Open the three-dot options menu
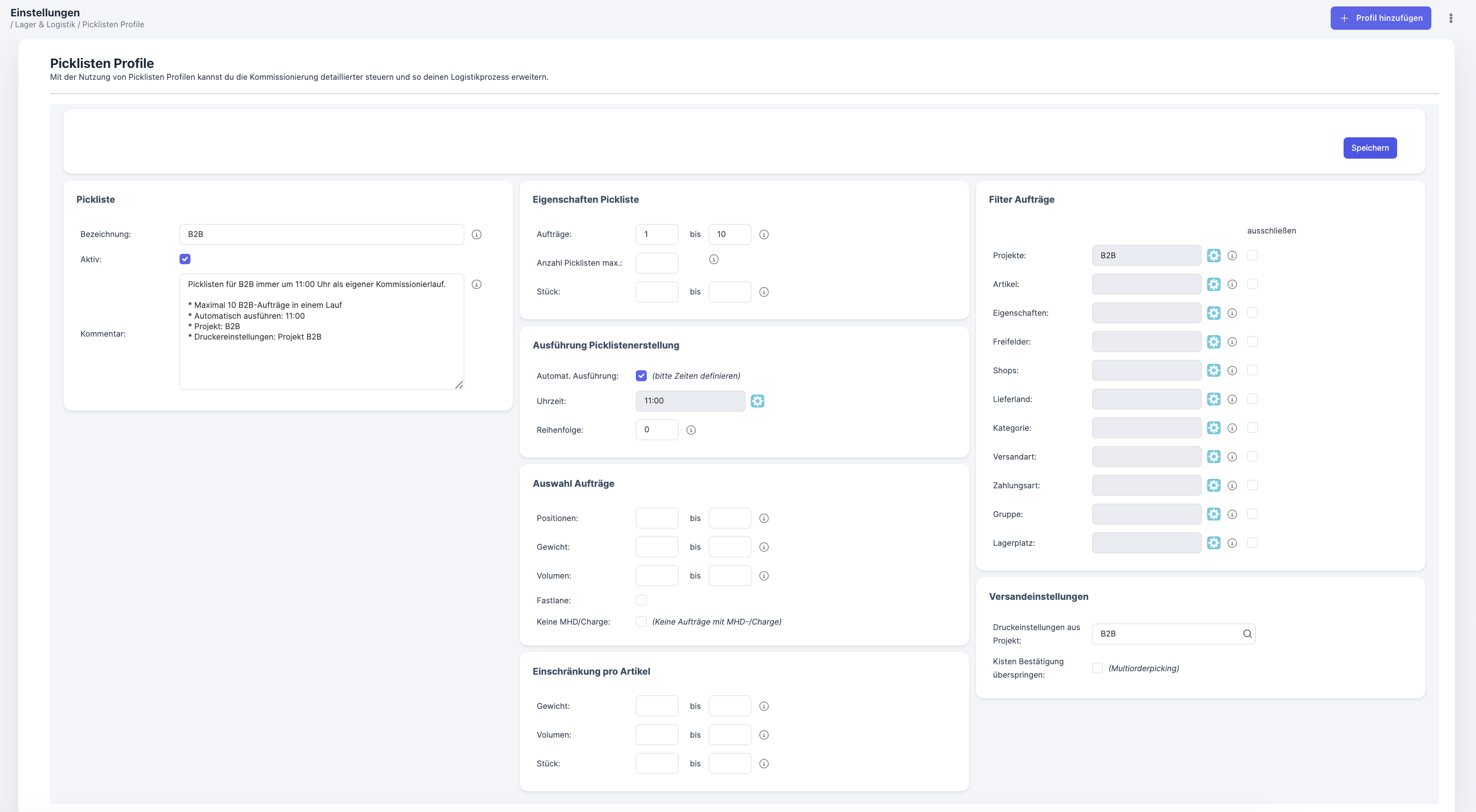Screen dimensions: 1476x812 (1451, 18)
